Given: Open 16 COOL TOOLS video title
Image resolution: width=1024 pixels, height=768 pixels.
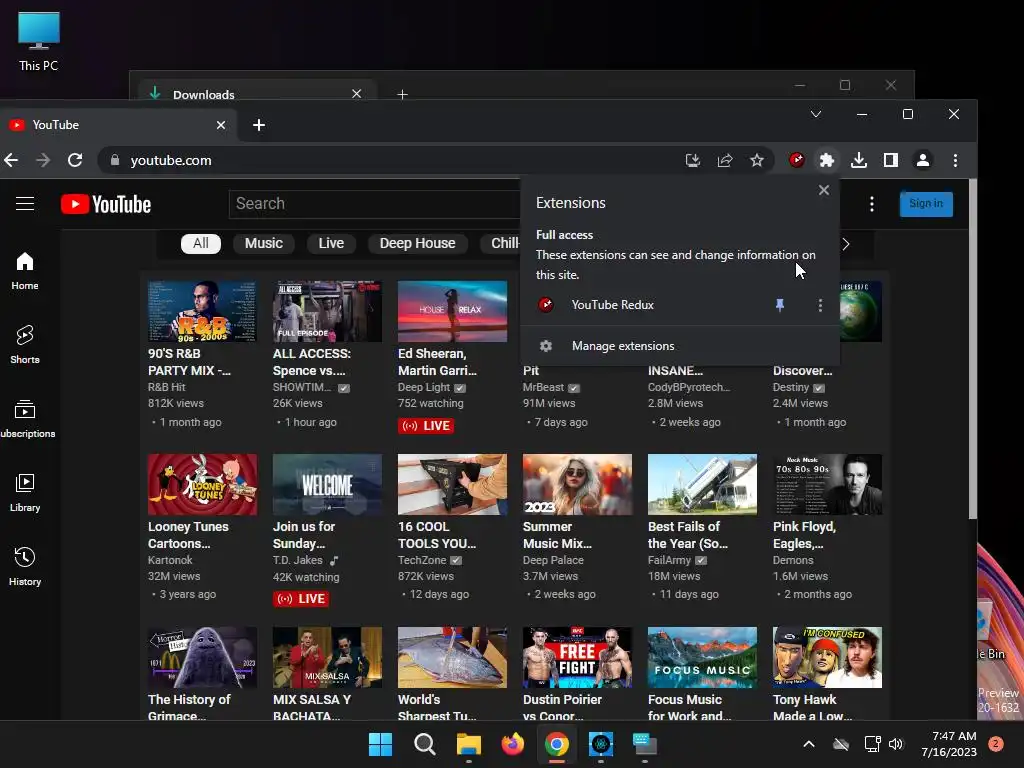Looking at the screenshot, I should click(437, 535).
